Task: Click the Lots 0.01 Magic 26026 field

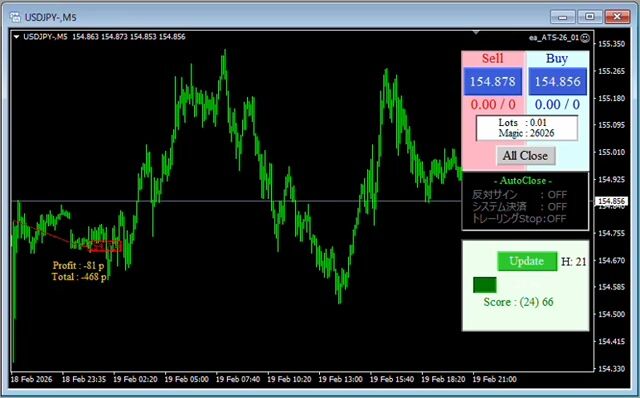Action: 527,128
